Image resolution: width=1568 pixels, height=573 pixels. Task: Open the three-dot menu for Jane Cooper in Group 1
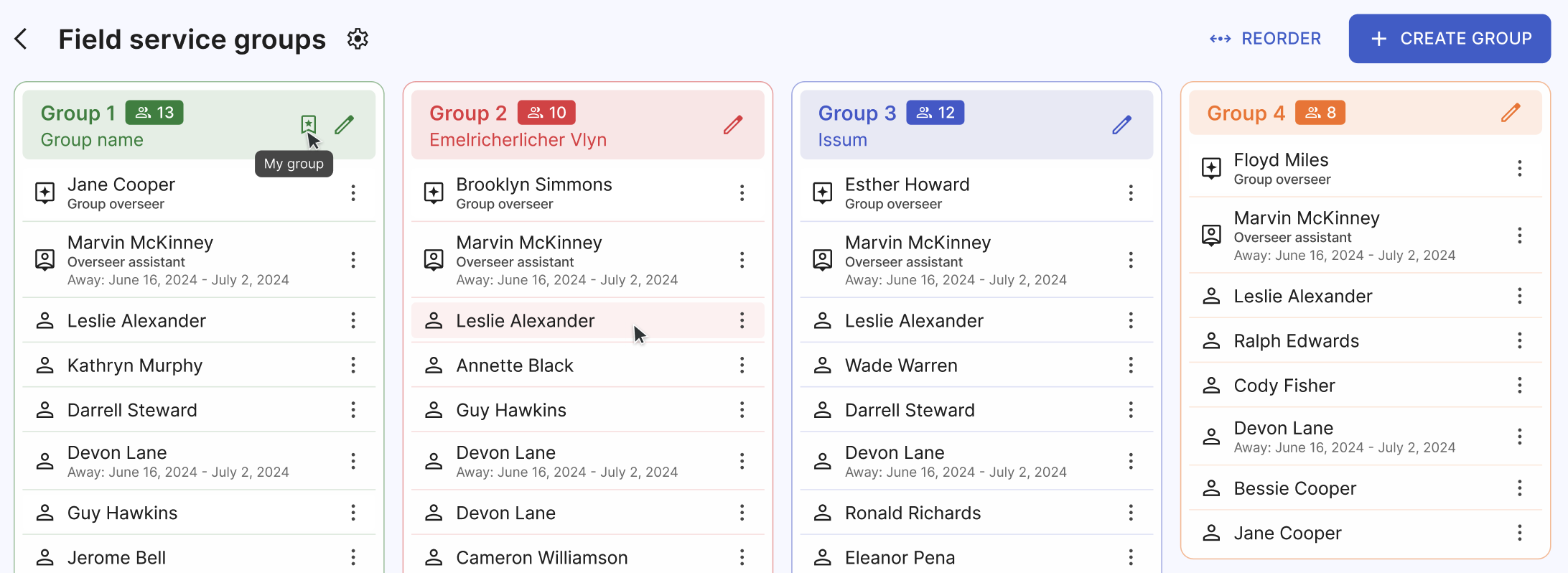click(353, 193)
